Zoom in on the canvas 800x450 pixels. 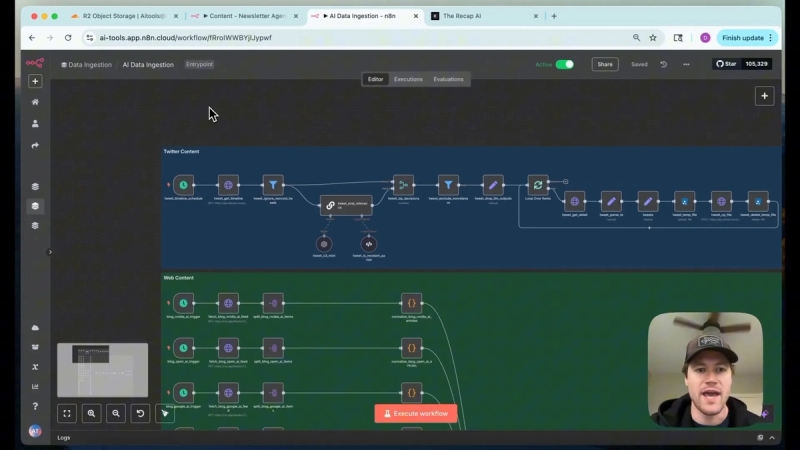click(91, 413)
